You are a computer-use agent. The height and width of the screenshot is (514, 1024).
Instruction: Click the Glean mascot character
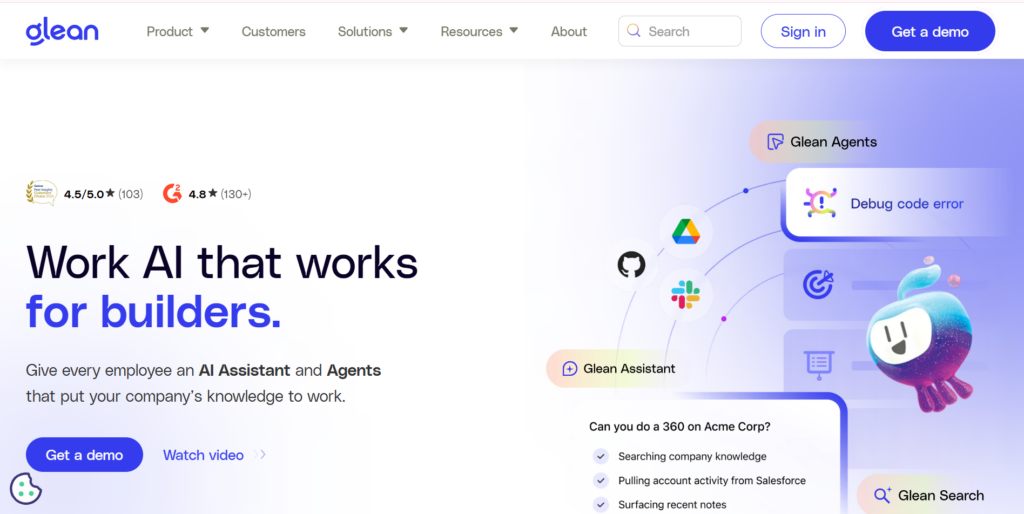921,334
